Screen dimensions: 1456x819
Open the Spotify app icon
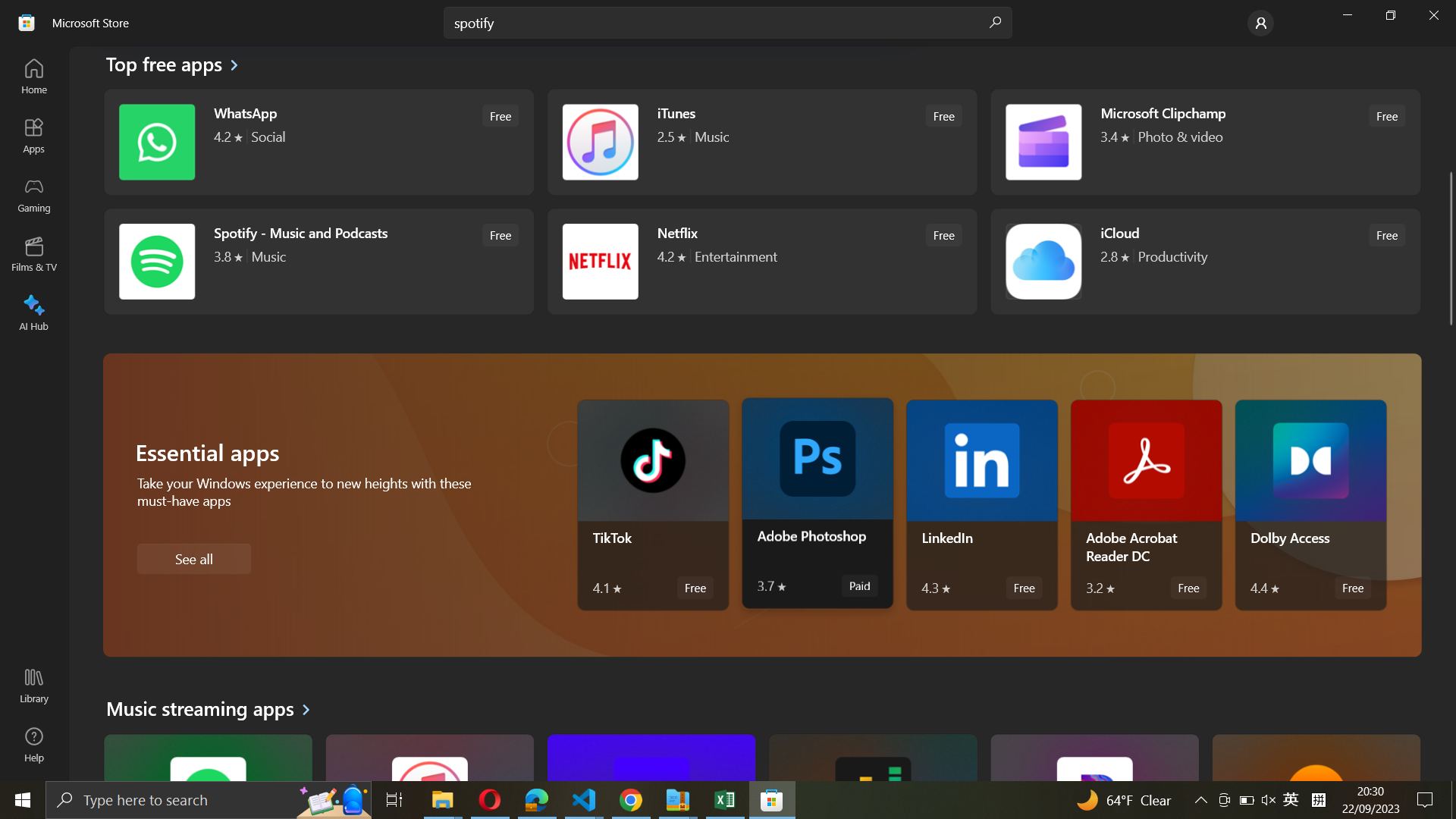157,262
